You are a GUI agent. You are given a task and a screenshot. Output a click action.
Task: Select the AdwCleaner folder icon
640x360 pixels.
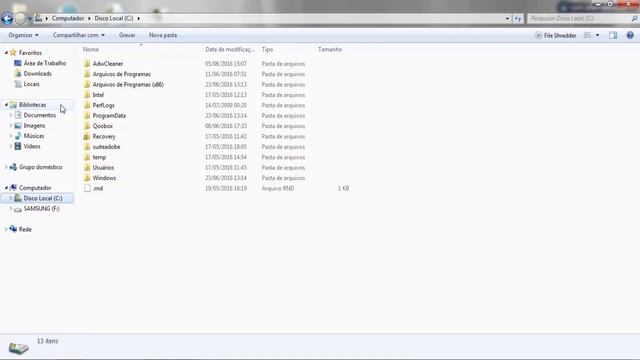pyautogui.click(x=87, y=64)
